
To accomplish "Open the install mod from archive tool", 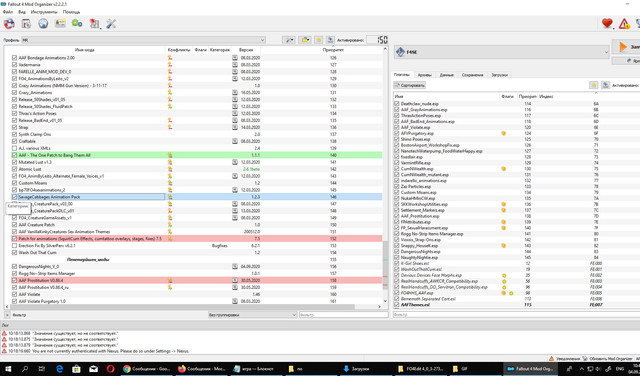I will pos(26,24).
